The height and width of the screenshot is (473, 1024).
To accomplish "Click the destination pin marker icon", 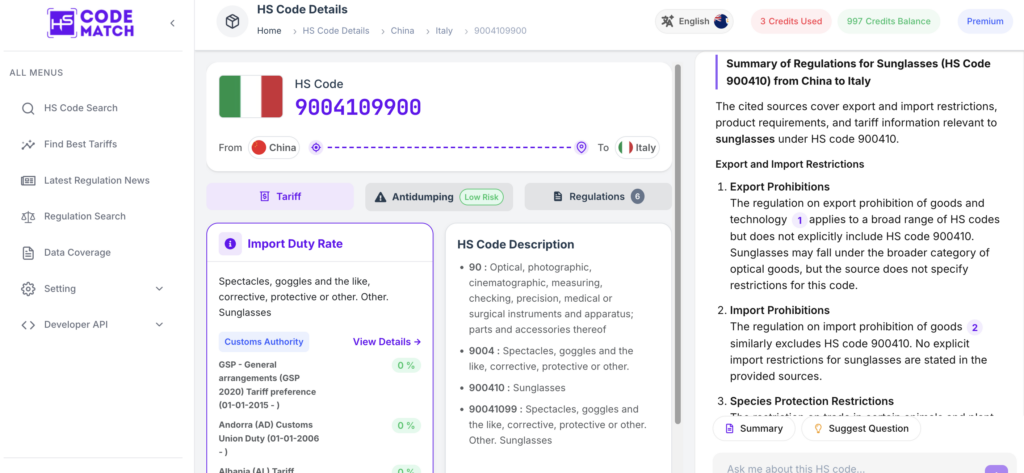I will point(581,148).
